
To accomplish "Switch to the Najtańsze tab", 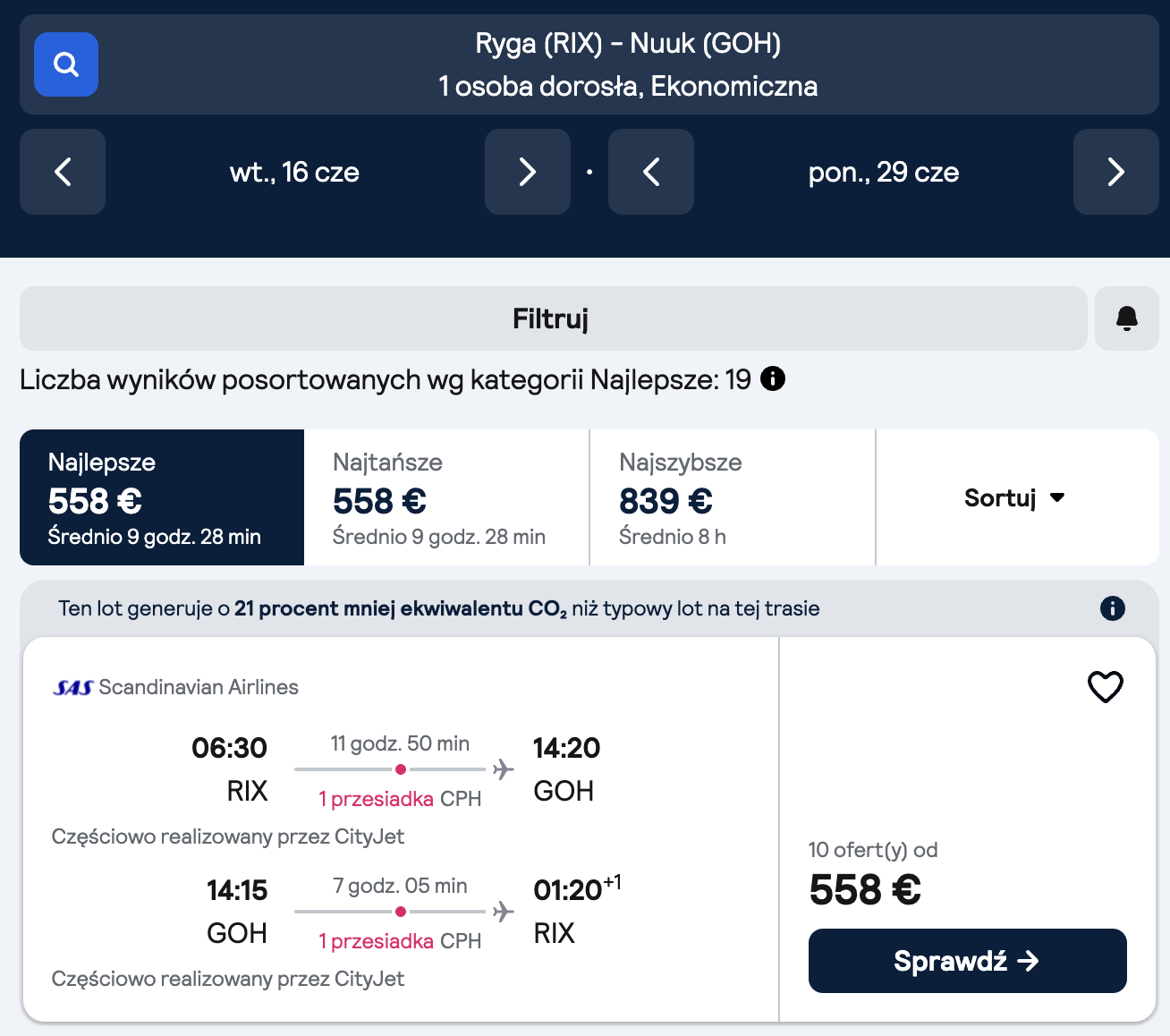I will point(446,497).
